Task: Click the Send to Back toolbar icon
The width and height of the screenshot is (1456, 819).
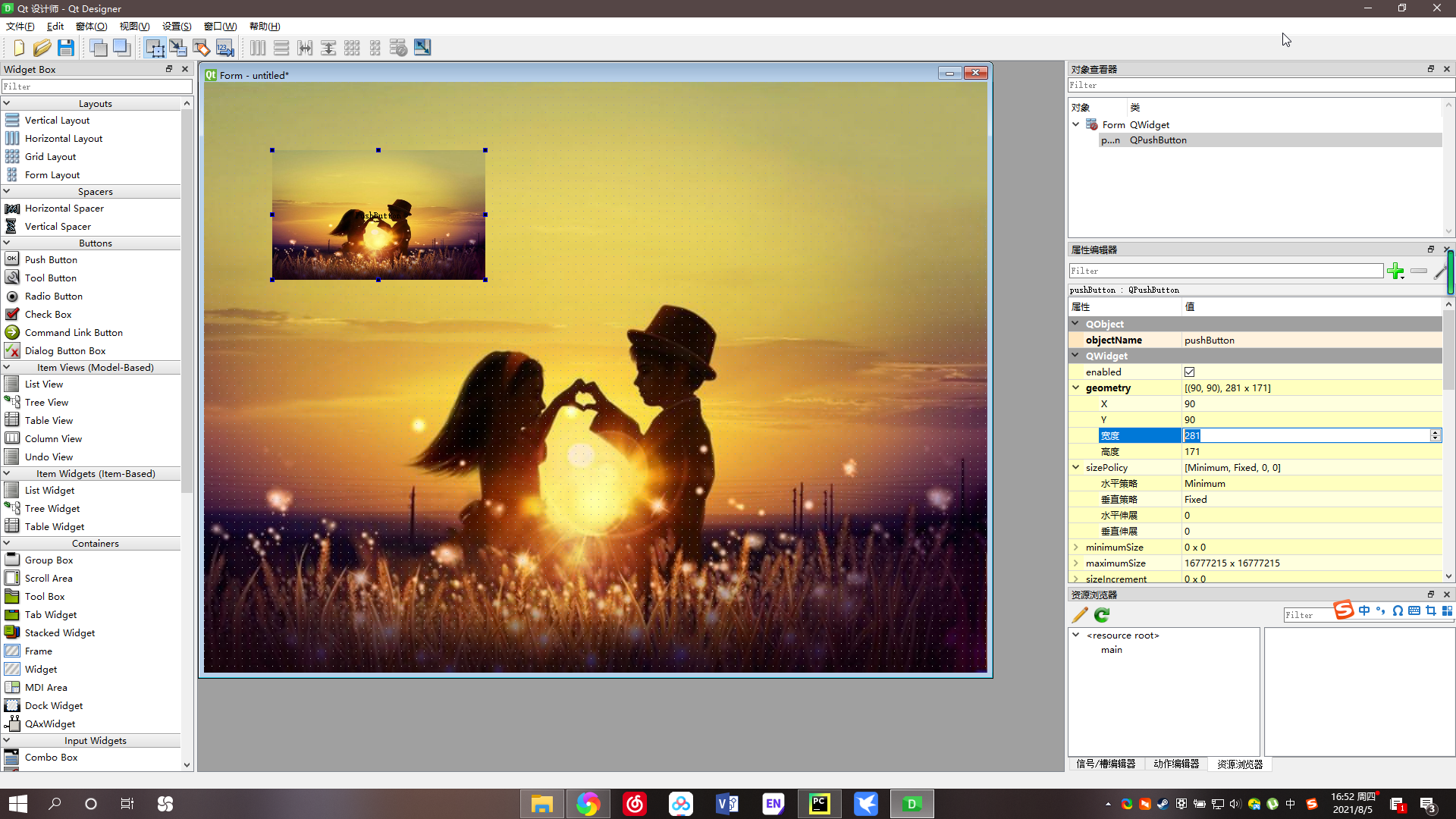Action: click(x=99, y=48)
